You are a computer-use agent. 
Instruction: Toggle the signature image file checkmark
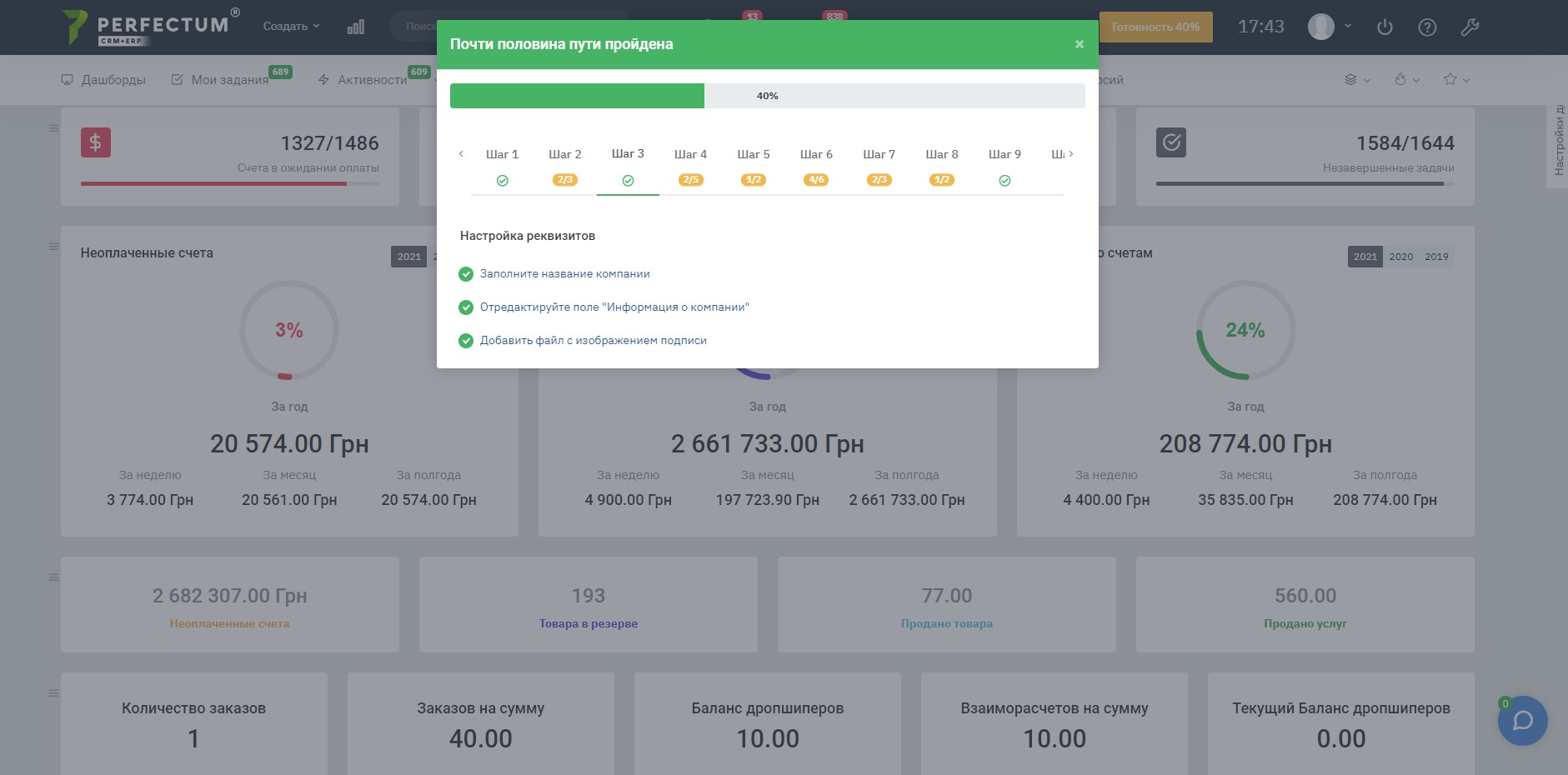(466, 341)
